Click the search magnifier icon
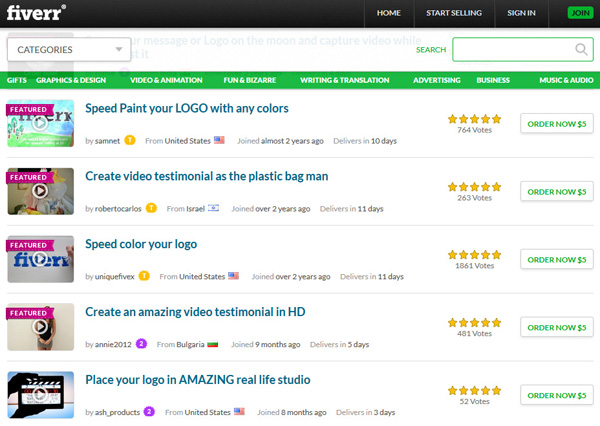This screenshot has width=600, height=426. pyautogui.click(x=581, y=49)
